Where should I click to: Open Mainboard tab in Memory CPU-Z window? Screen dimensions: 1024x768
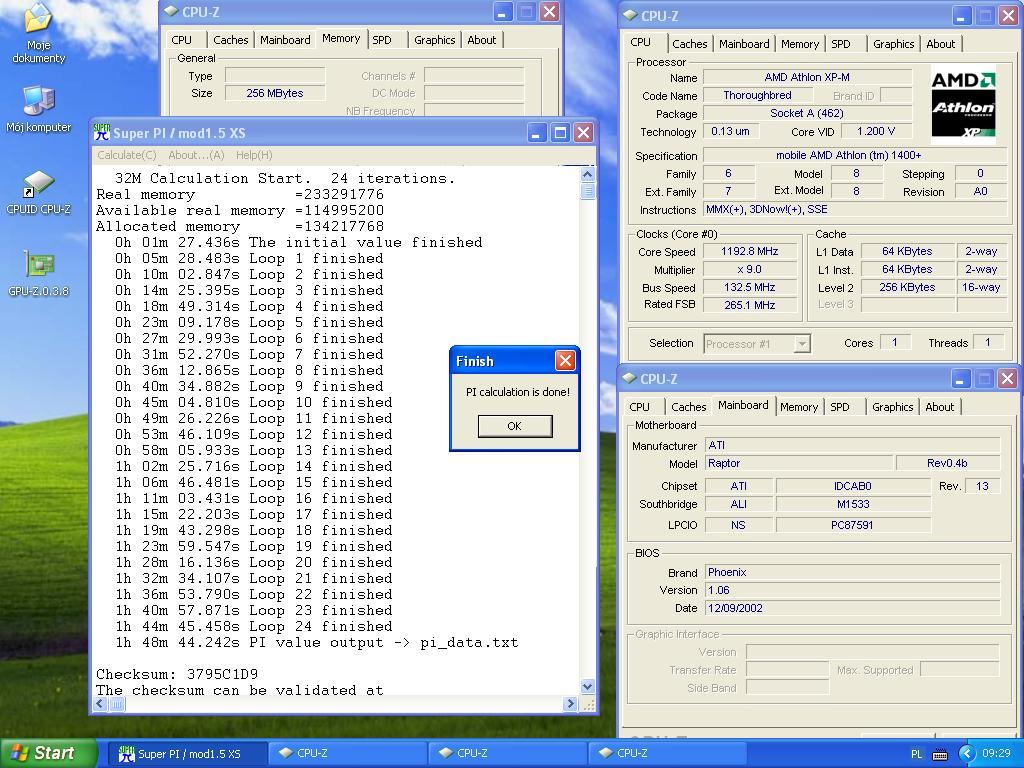(285, 40)
